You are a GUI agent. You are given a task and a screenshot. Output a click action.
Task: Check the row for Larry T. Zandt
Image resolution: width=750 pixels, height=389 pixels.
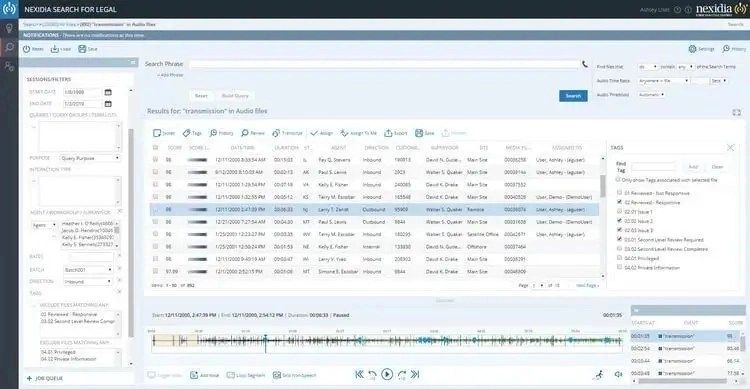pyautogui.click(x=155, y=209)
